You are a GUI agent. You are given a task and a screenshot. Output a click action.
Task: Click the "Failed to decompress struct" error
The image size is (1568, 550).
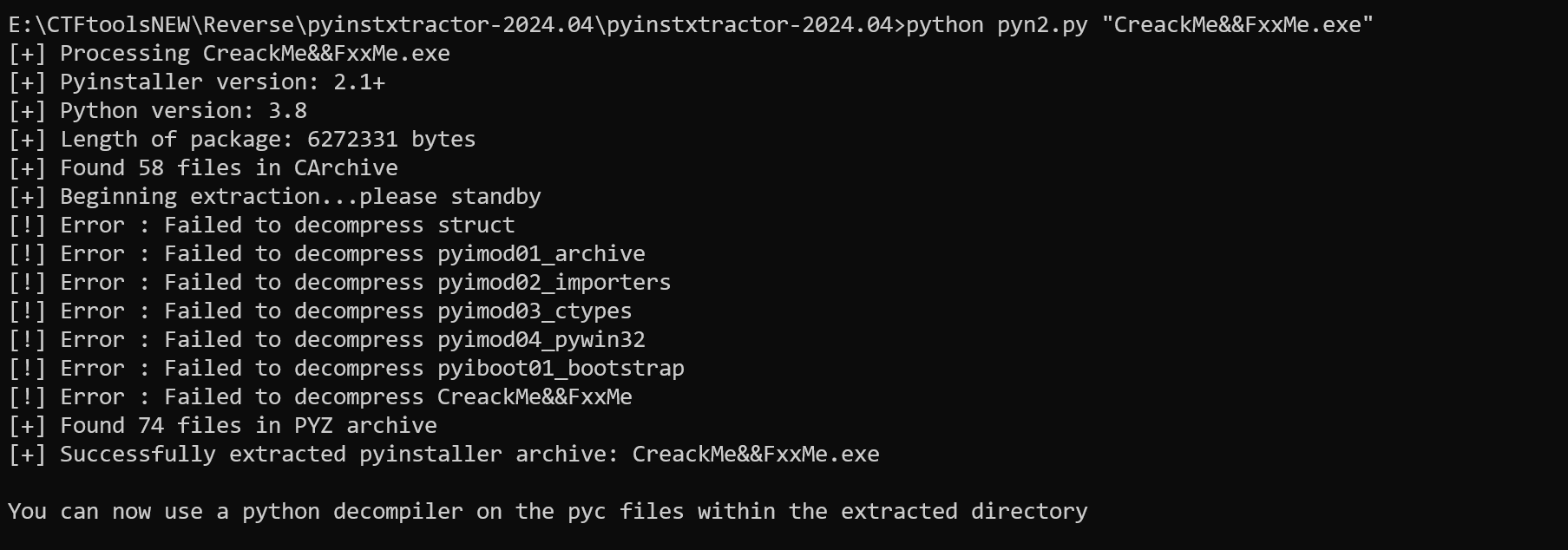click(287, 226)
